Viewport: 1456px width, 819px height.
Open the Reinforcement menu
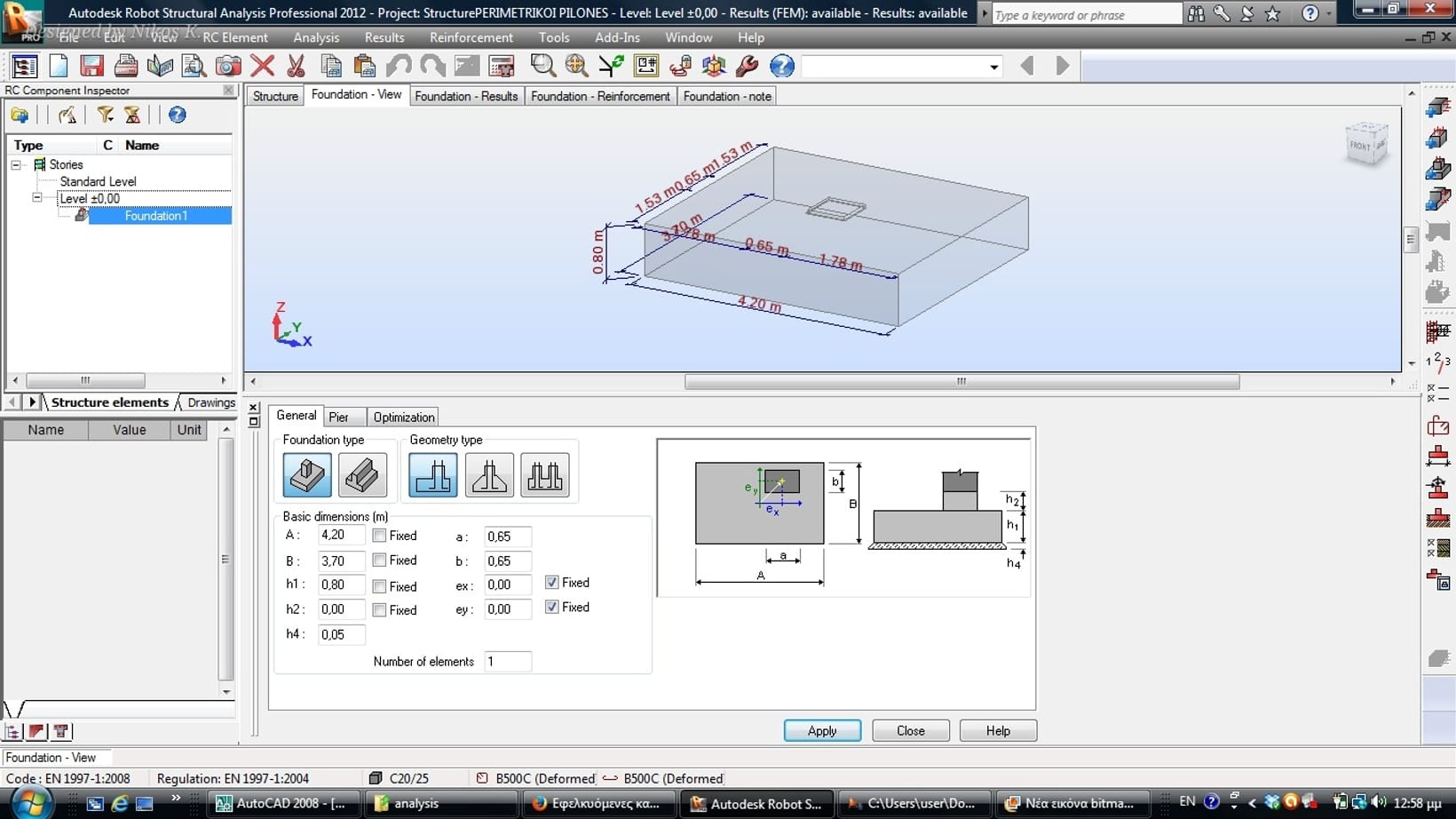point(471,37)
